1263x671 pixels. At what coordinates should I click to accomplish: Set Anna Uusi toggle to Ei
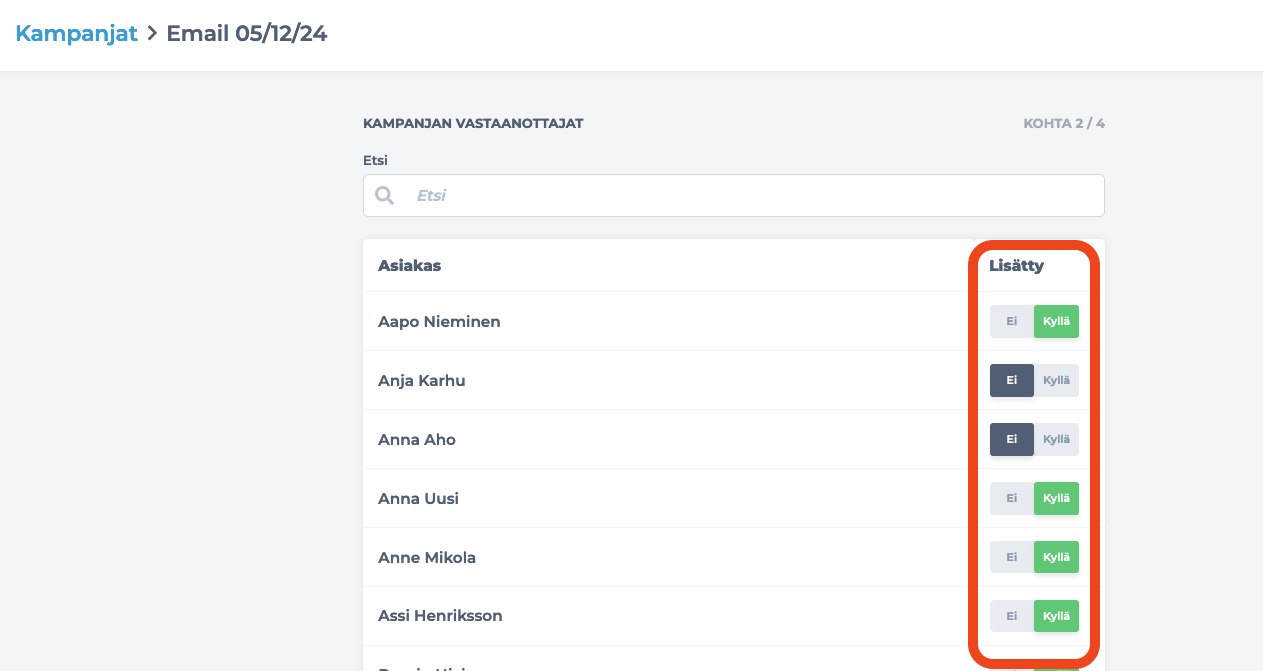click(x=1011, y=499)
